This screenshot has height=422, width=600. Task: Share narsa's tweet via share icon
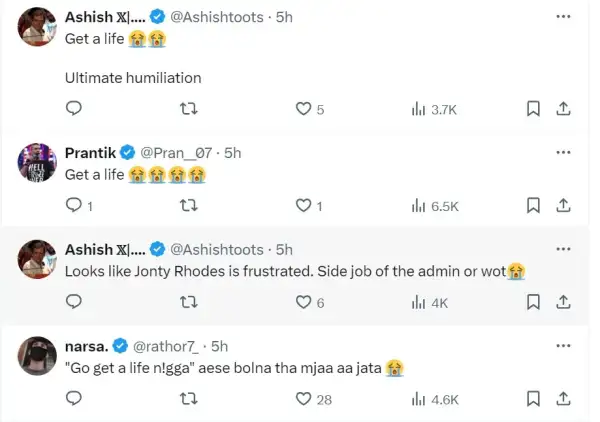563,399
